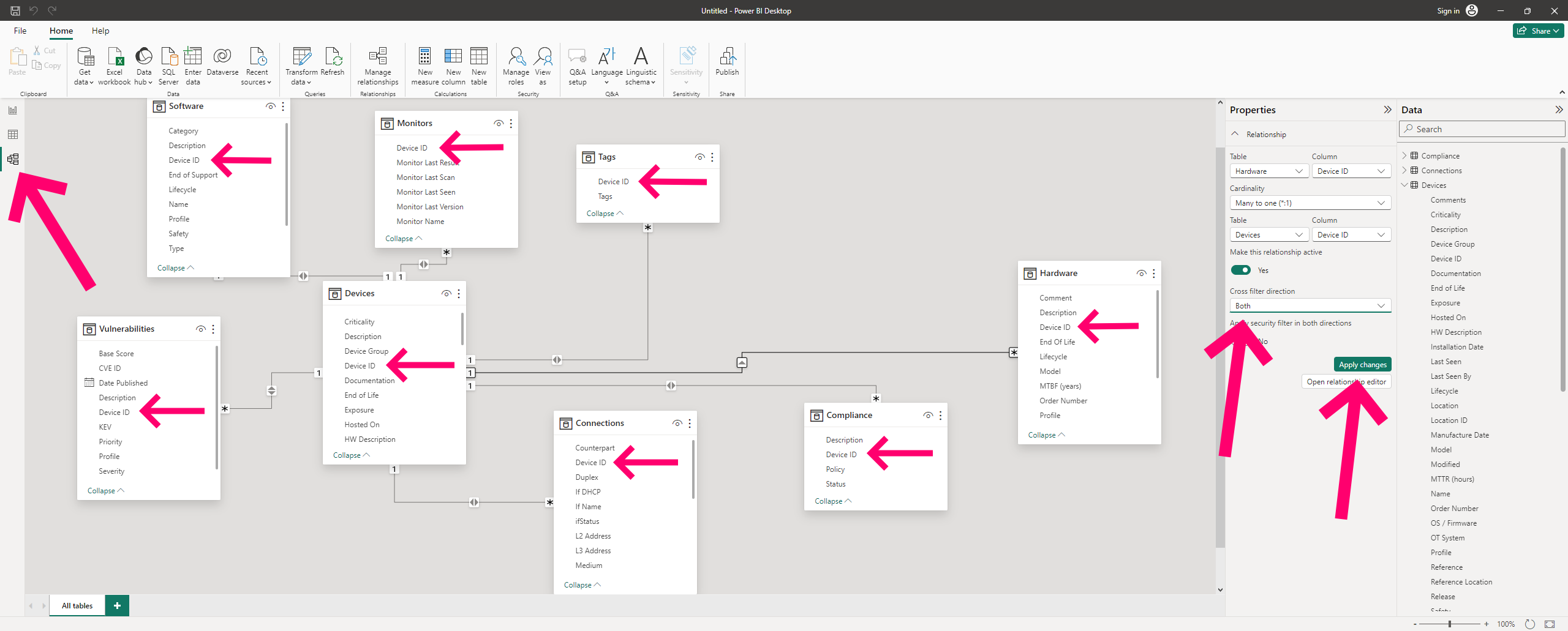Image resolution: width=1568 pixels, height=631 pixels.
Task: Open relationship editor
Action: (x=1346, y=381)
